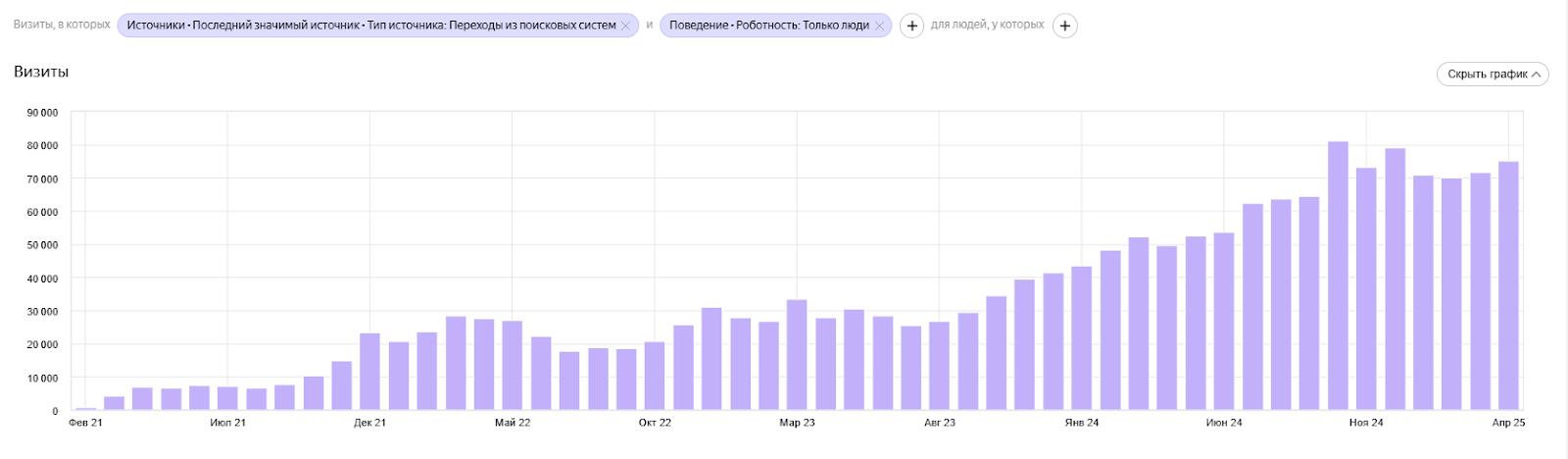Click the 'Визиты' chart heading
1568x459 pixels.
(41, 72)
